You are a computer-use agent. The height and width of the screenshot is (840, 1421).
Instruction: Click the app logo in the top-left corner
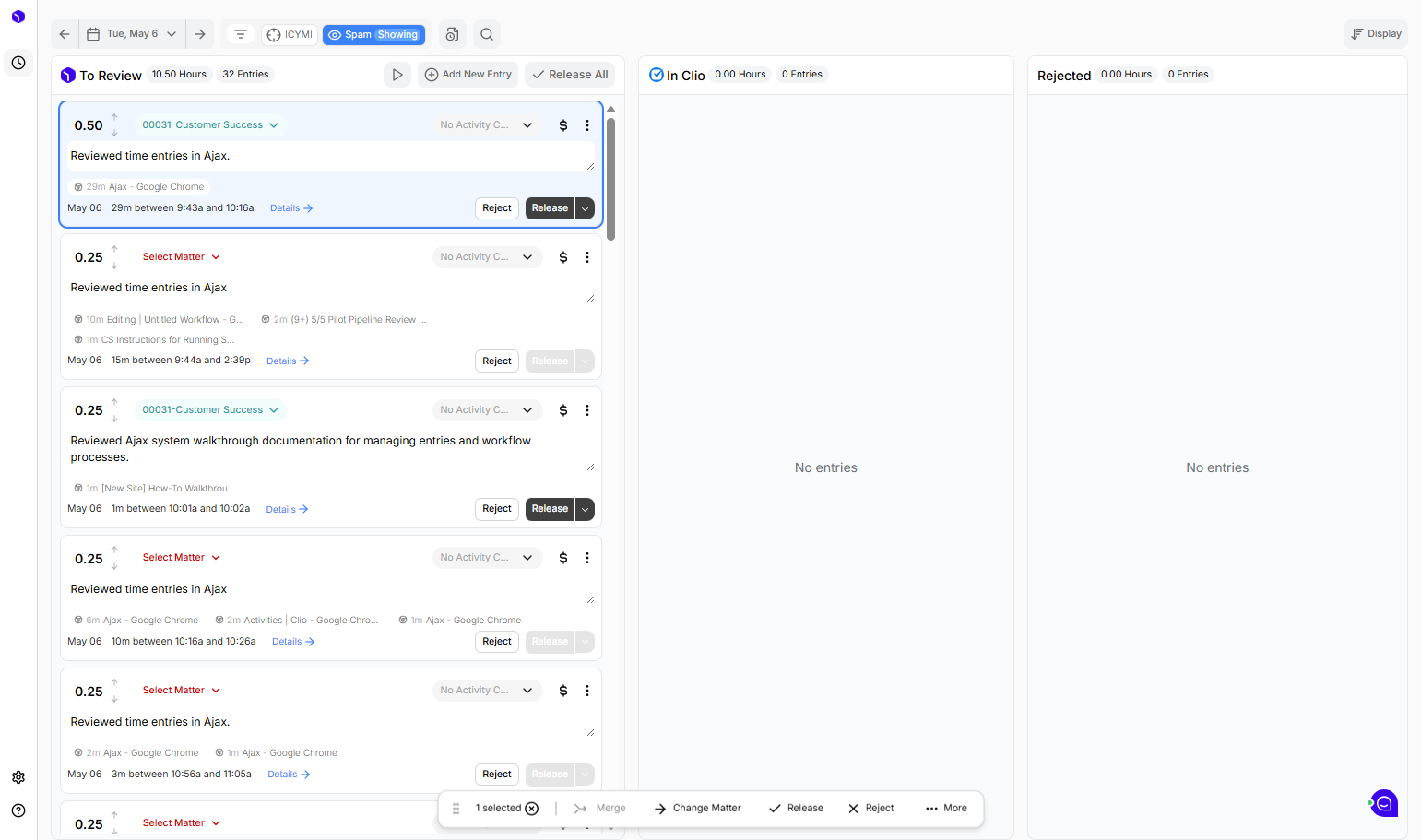pyautogui.click(x=18, y=17)
